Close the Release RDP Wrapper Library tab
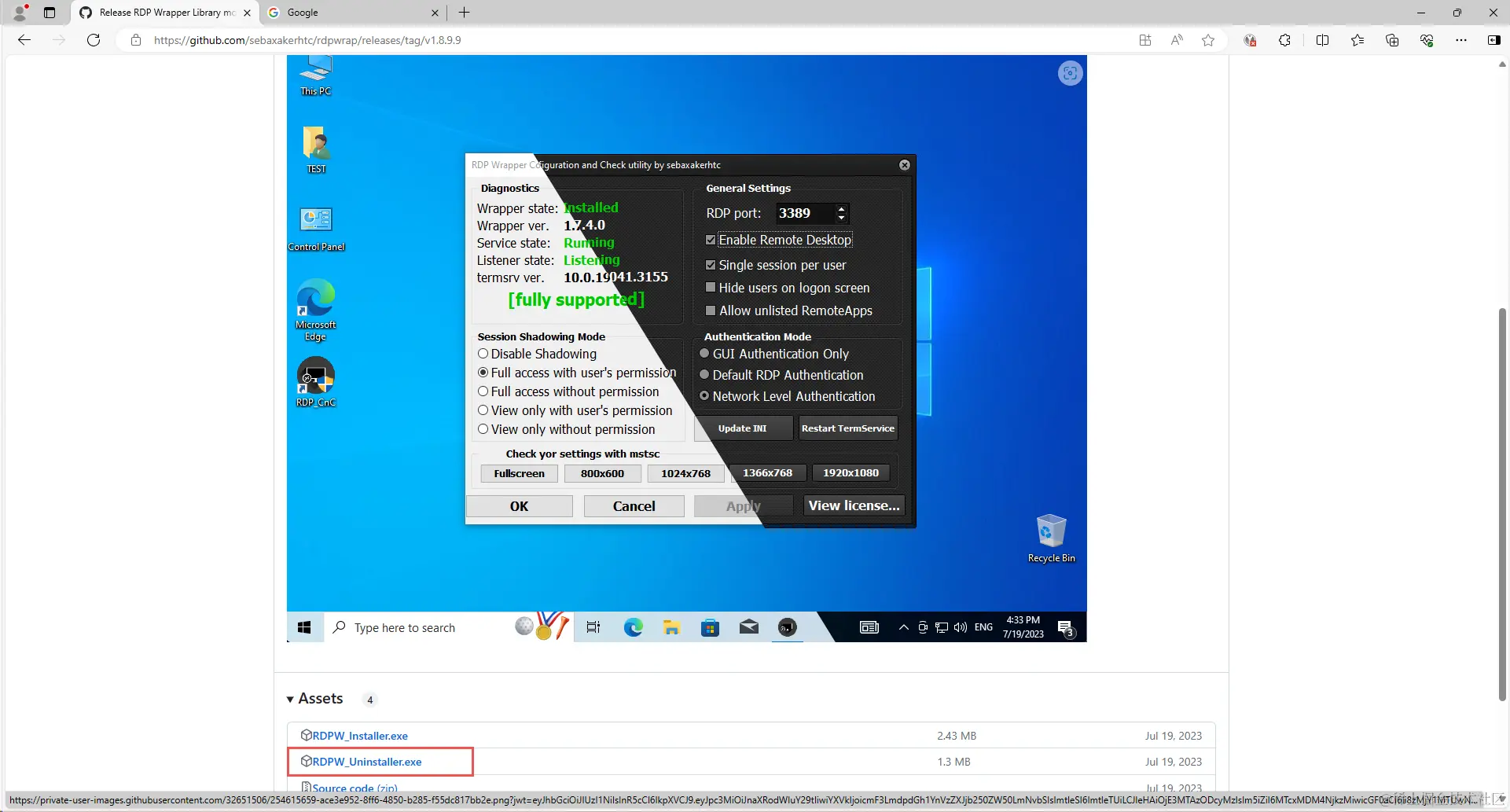Screen dimensions: 1510x812 (247, 13)
